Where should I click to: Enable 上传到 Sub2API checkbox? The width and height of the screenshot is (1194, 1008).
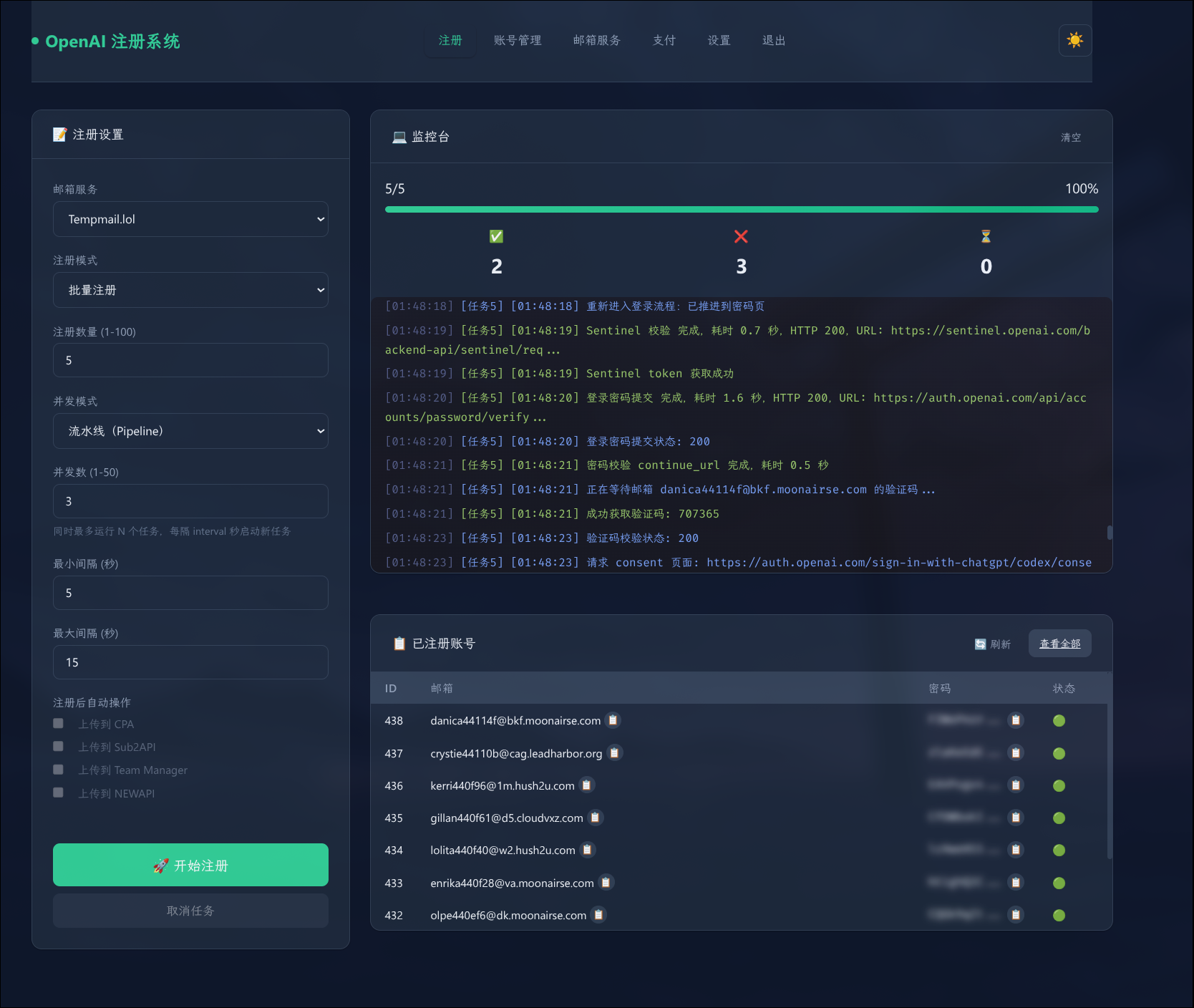pos(59,747)
